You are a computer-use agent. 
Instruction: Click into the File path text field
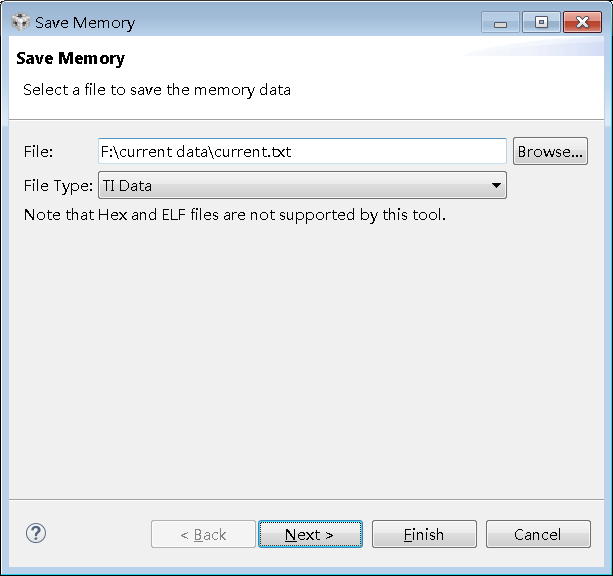pos(302,152)
